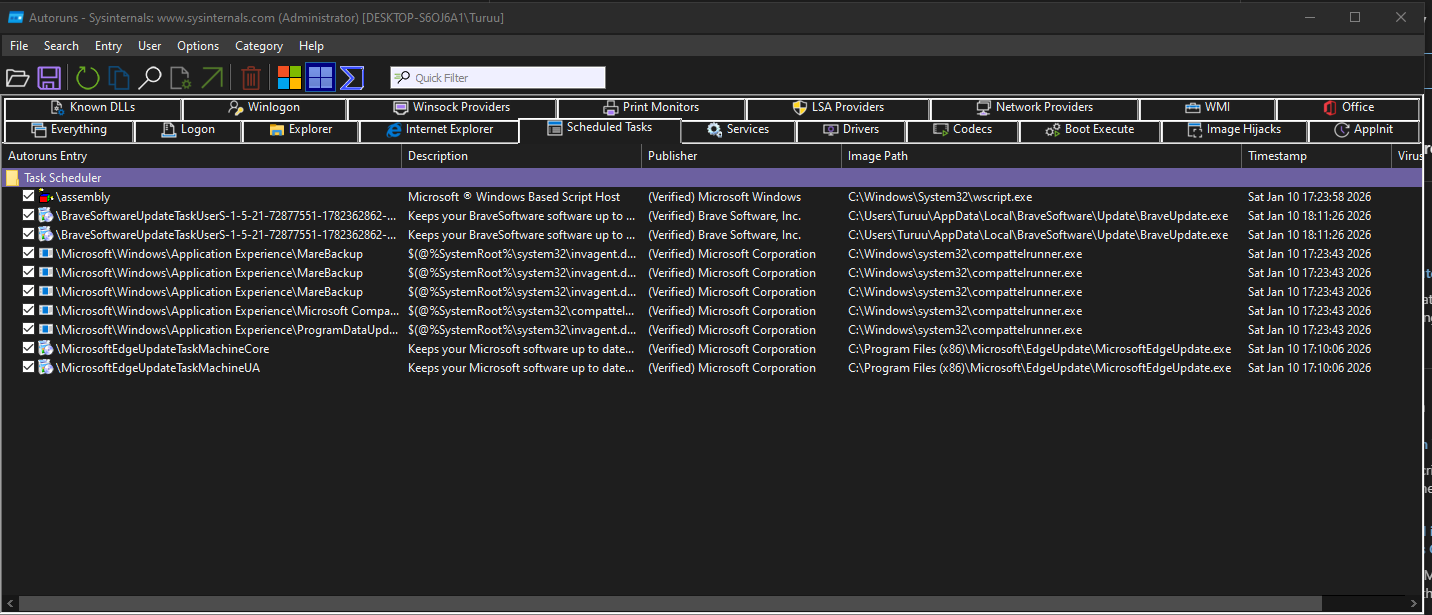This screenshot has width=1432, height=615.
Task: Switch to the Codecs tab
Action: click(x=962, y=130)
